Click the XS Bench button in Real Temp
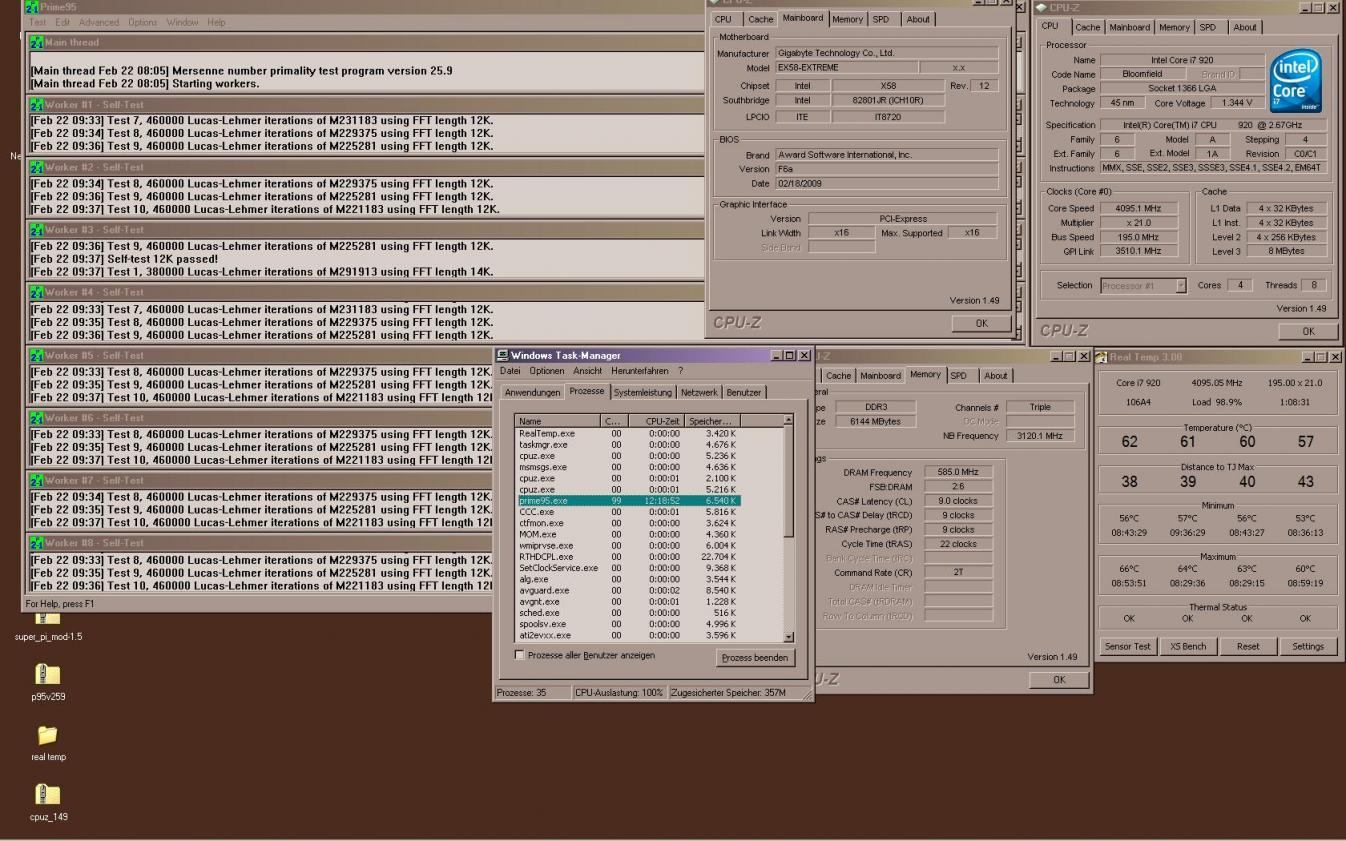This screenshot has width=1346, height=841. (x=1187, y=646)
